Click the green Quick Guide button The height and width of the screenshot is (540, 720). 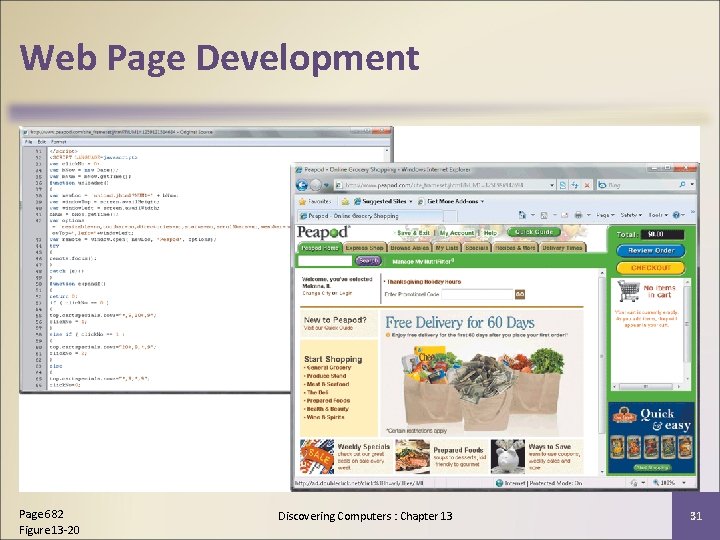pyautogui.click(x=534, y=232)
